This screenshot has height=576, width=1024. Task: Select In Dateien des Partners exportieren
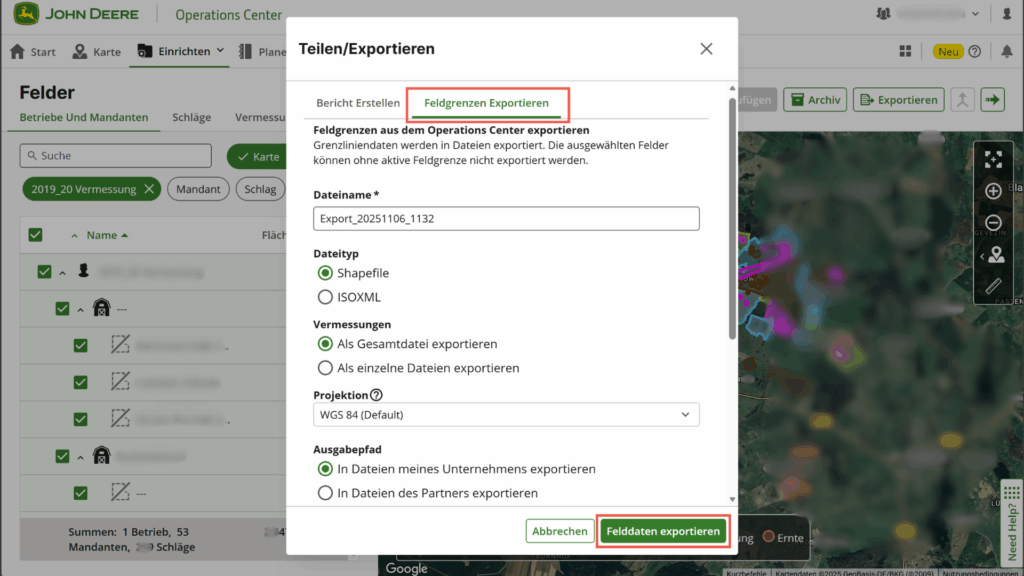[x=325, y=493]
